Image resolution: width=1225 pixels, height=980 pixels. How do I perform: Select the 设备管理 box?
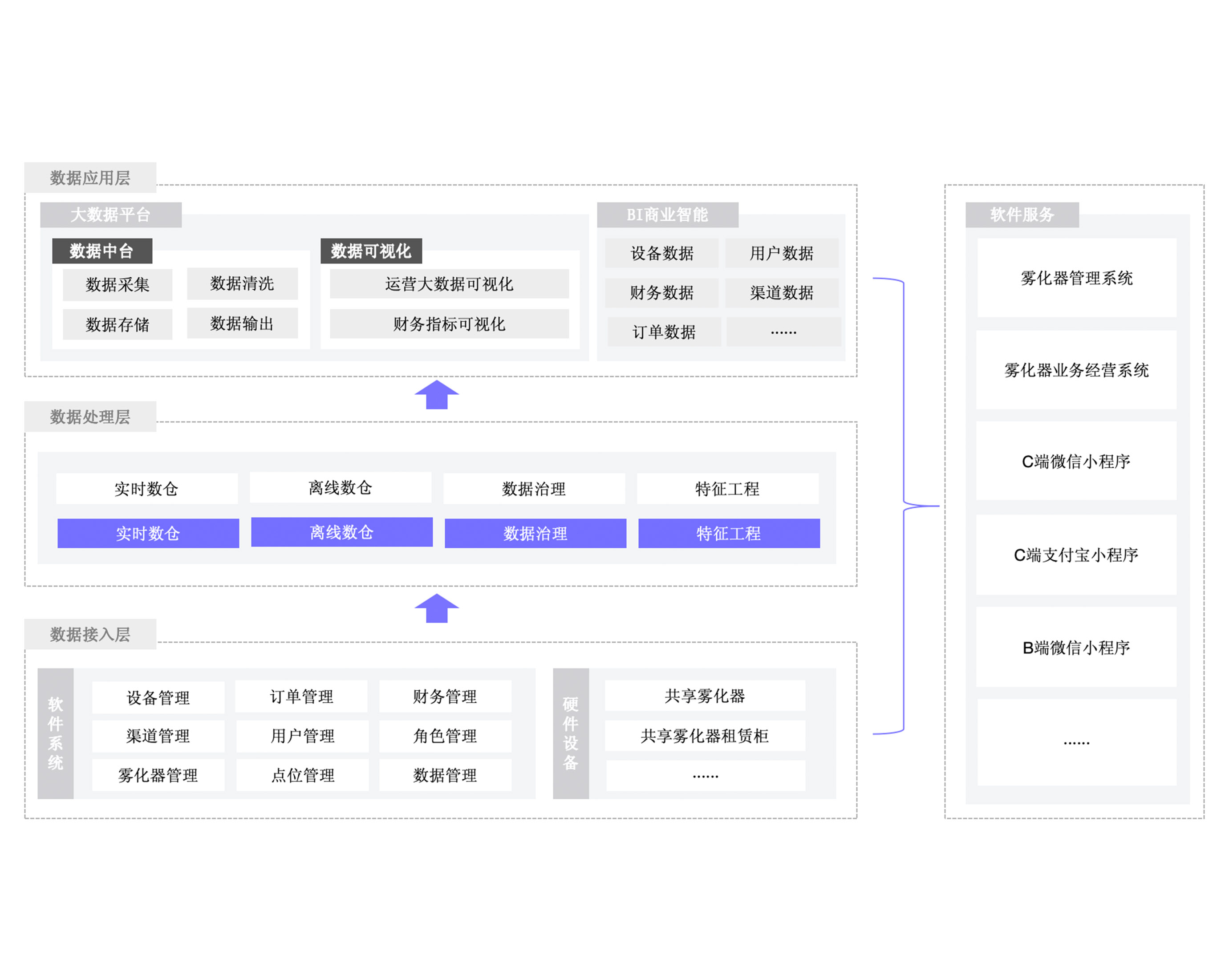pos(158,698)
